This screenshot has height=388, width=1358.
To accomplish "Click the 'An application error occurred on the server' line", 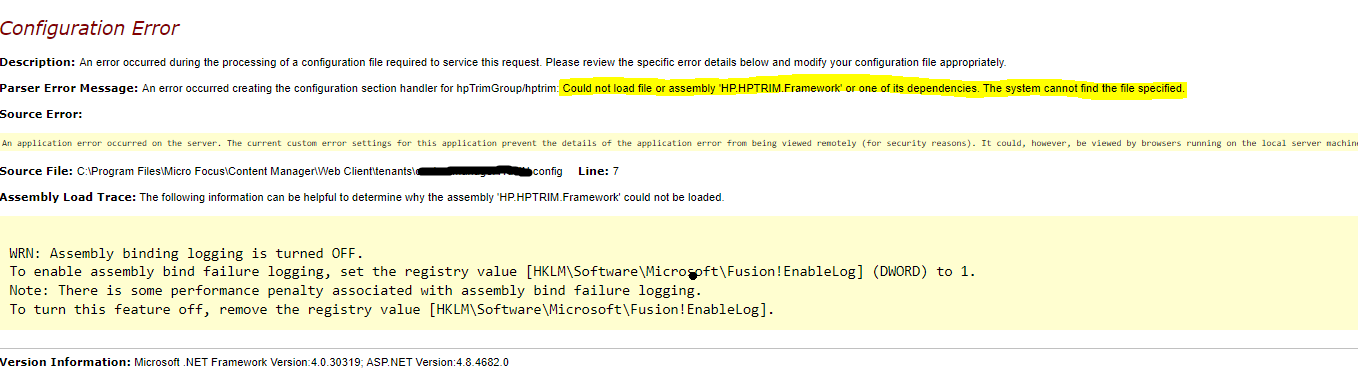I will click(679, 143).
